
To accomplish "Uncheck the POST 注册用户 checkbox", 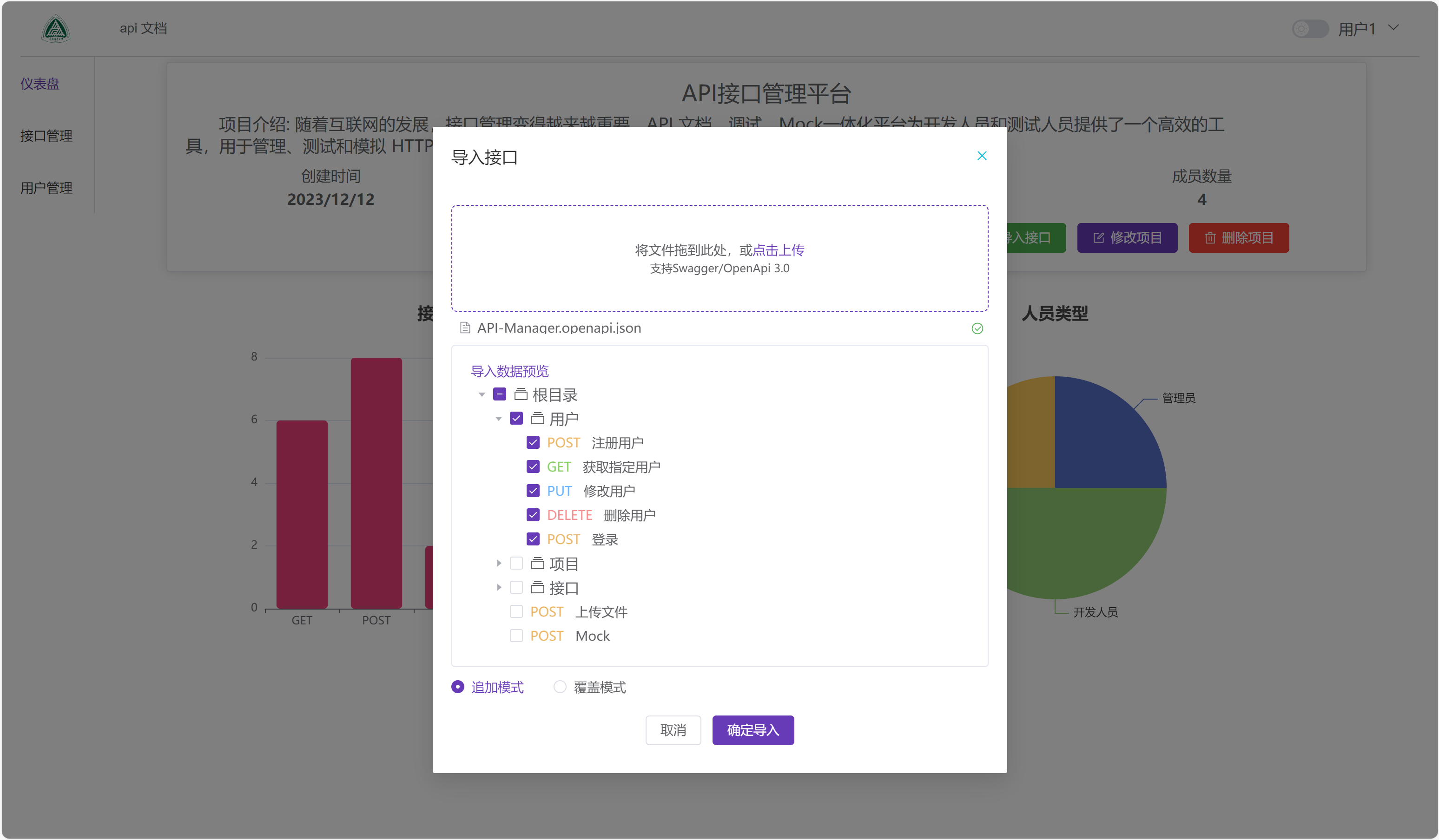I will pyautogui.click(x=533, y=443).
